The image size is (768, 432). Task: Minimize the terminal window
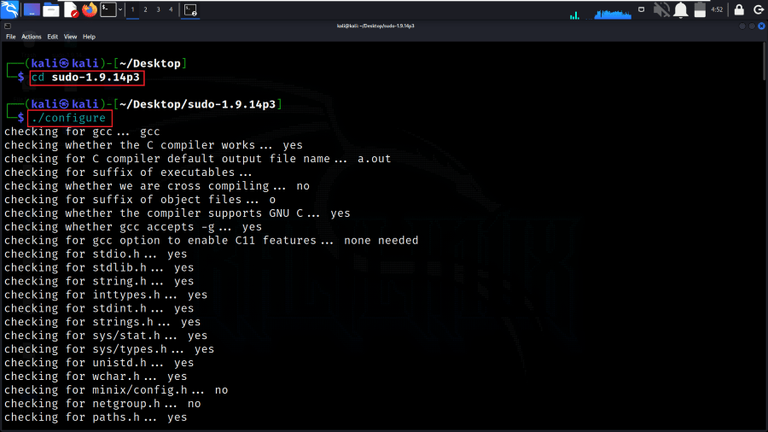coord(743,26)
